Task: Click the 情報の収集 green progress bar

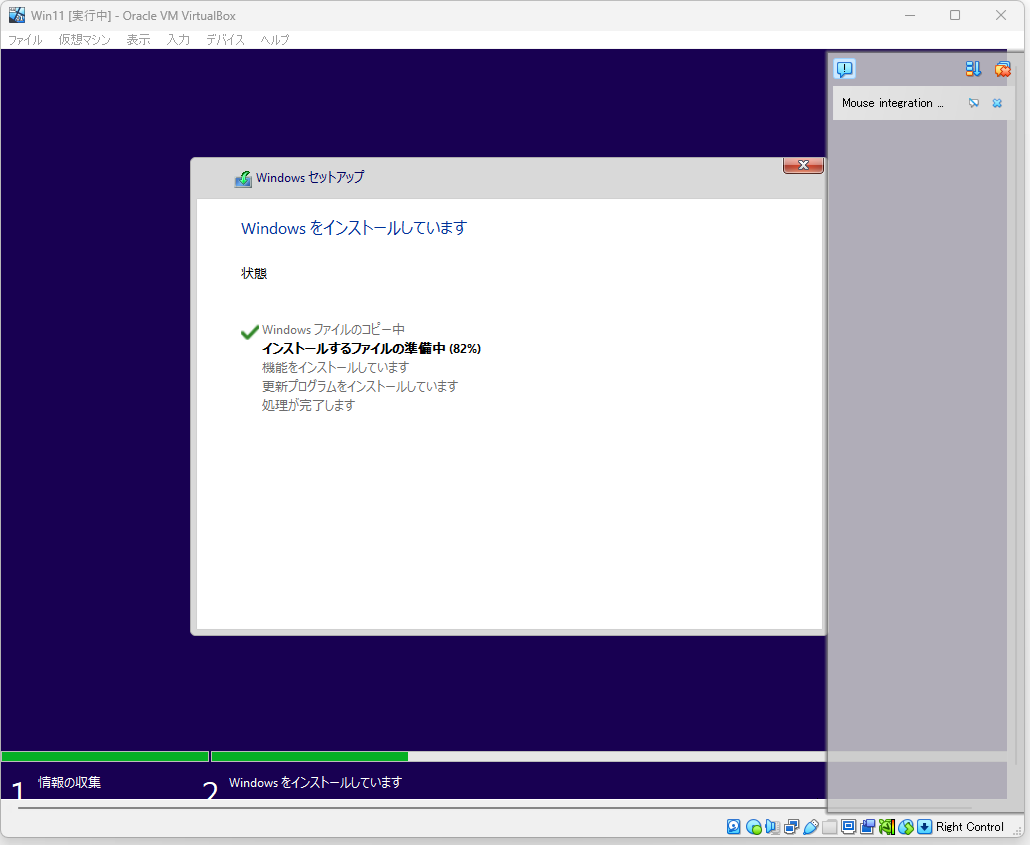Action: [105, 756]
